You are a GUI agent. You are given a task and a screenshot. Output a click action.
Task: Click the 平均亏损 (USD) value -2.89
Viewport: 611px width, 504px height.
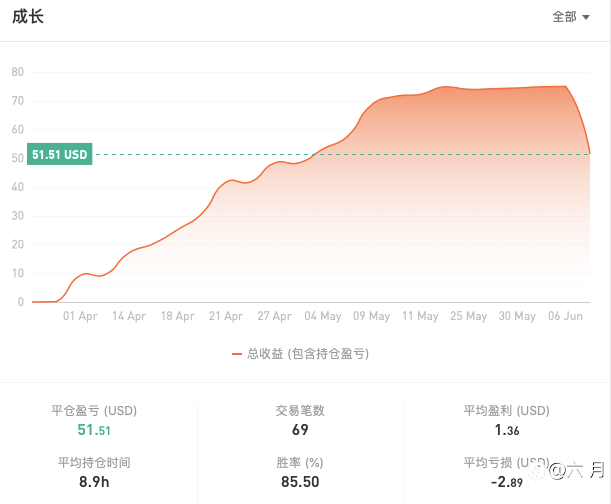tap(506, 482)
